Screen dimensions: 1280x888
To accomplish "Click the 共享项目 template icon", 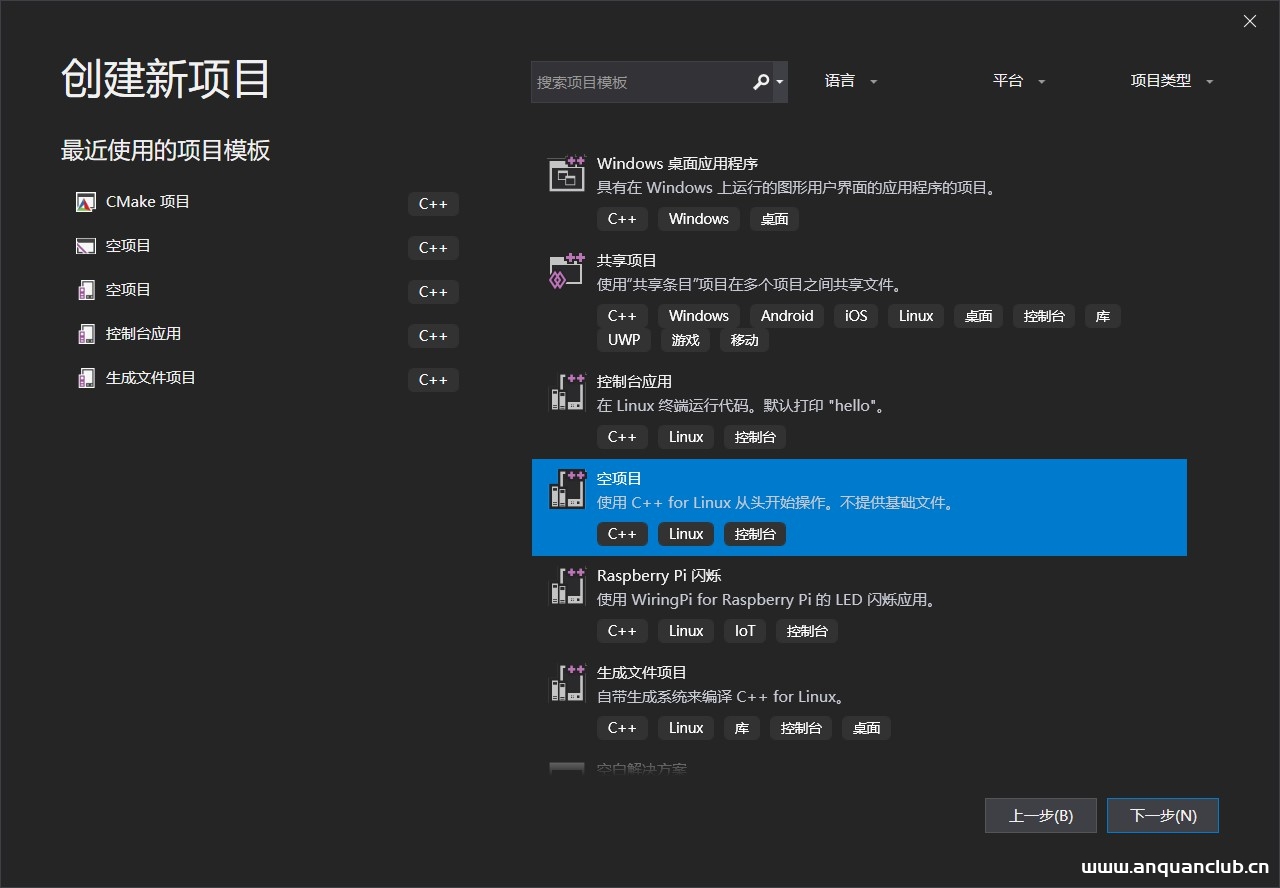I will (566, 270).
